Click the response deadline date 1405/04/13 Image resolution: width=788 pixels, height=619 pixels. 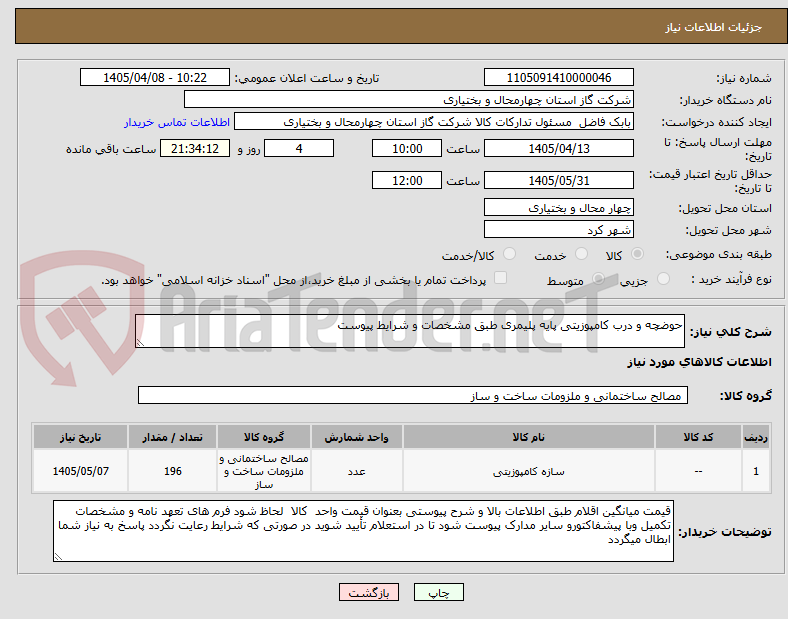click(559, 149)
